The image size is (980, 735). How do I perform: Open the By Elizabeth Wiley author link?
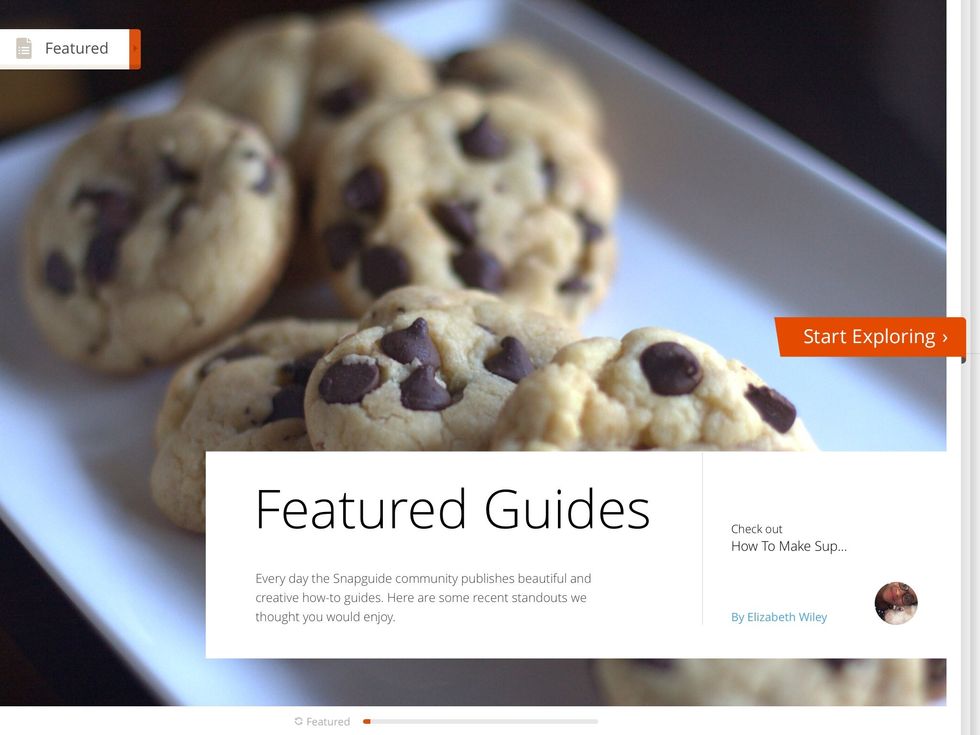779,617
